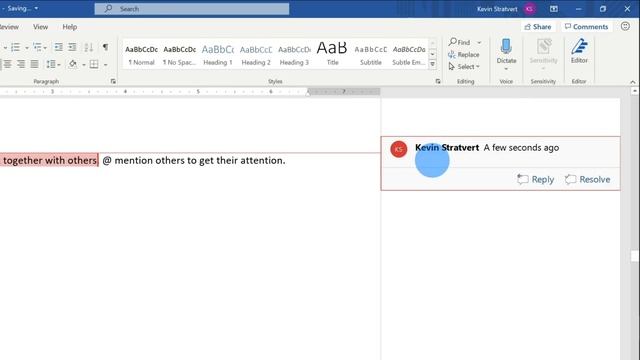The width and height of the screenshot is (640, 360).
Task: Open the Shading color dropdown arrow
Action: [84, 64]
